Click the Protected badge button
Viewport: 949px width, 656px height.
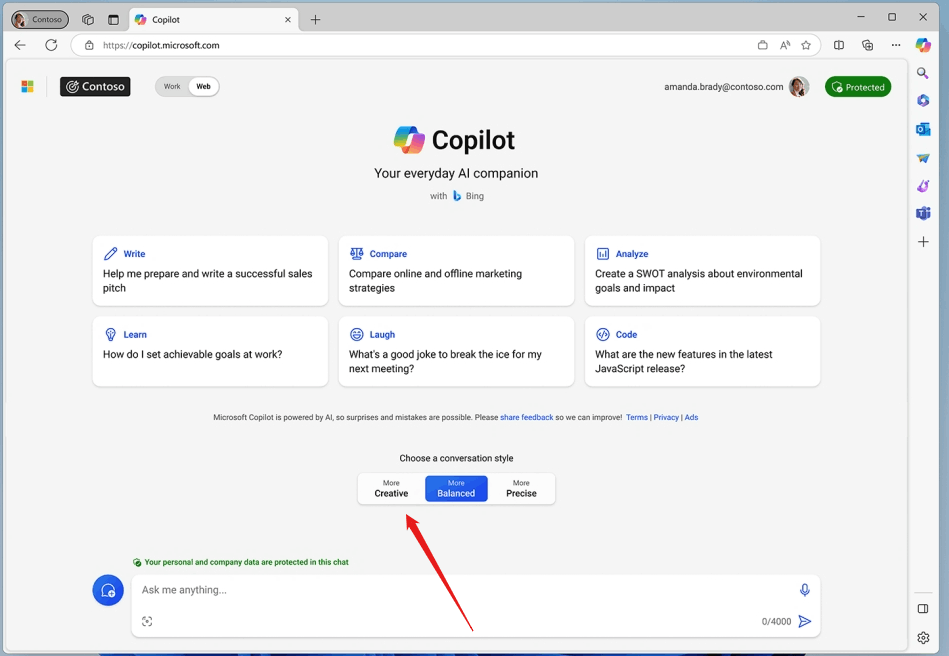click(x=858, y=87)
